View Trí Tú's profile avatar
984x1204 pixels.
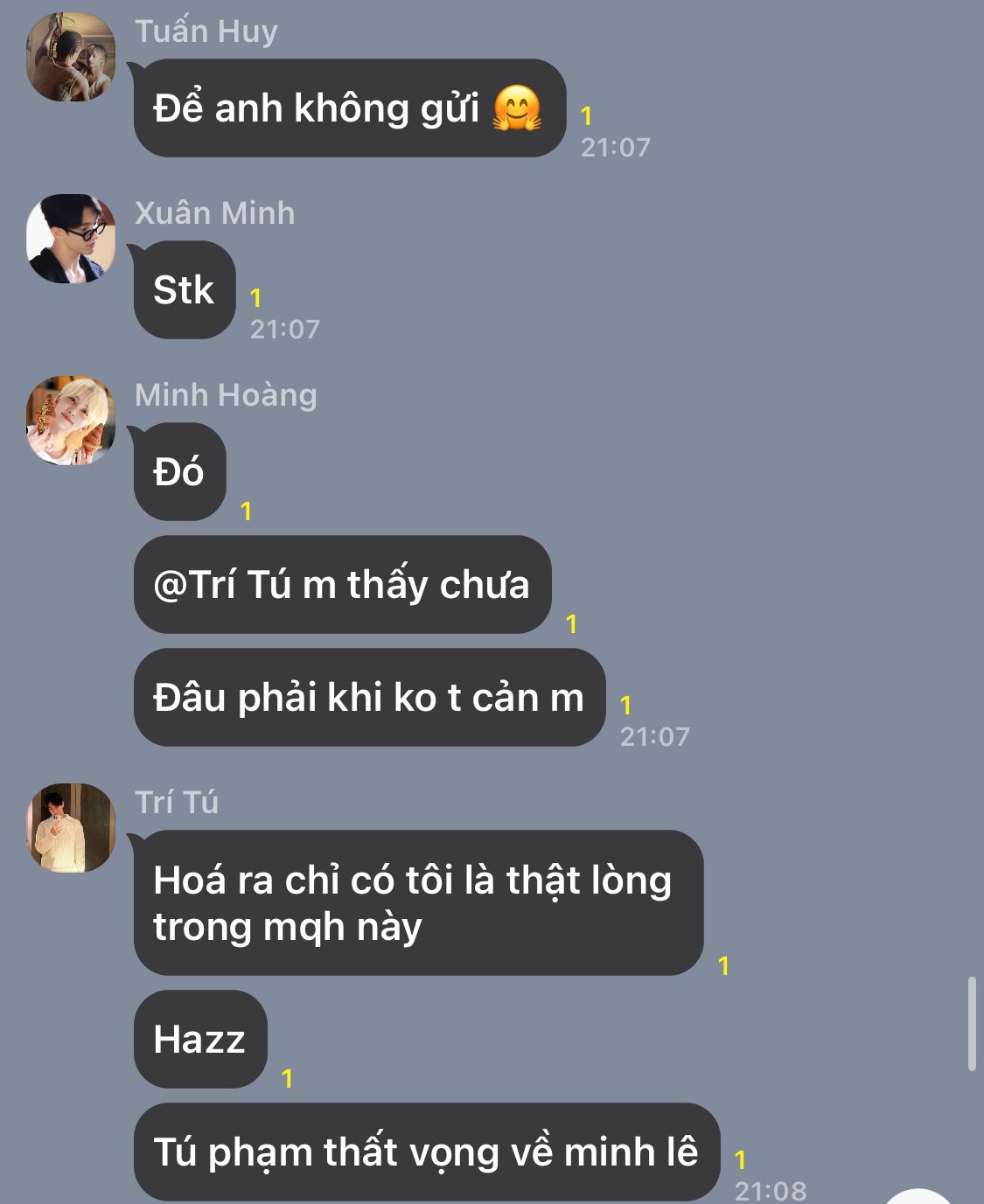point(71,828)
